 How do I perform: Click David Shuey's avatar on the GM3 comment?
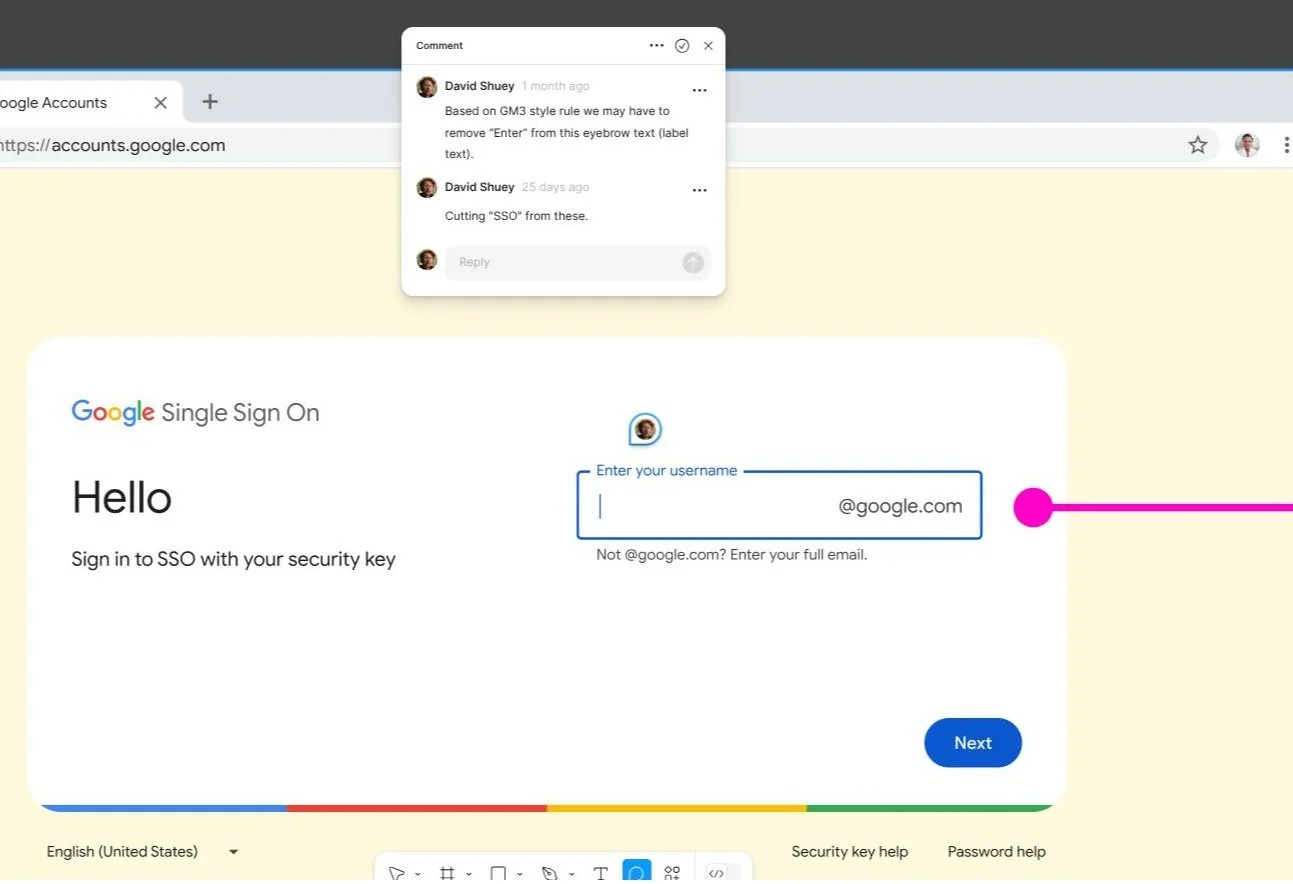(427, 87)
